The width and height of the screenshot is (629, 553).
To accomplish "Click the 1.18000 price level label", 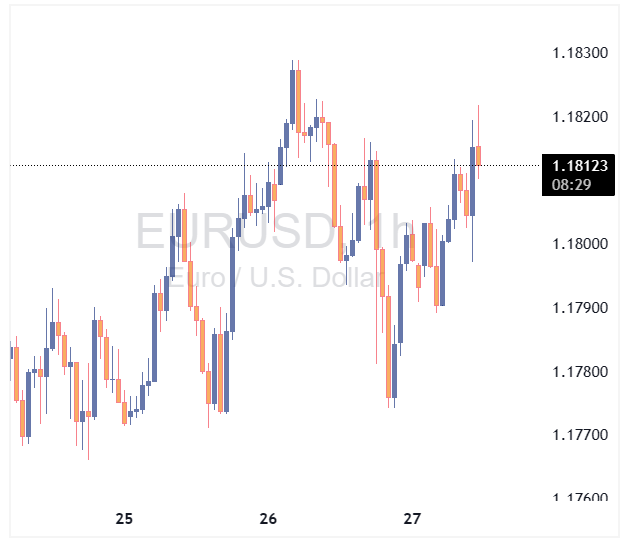I will 581,244.
